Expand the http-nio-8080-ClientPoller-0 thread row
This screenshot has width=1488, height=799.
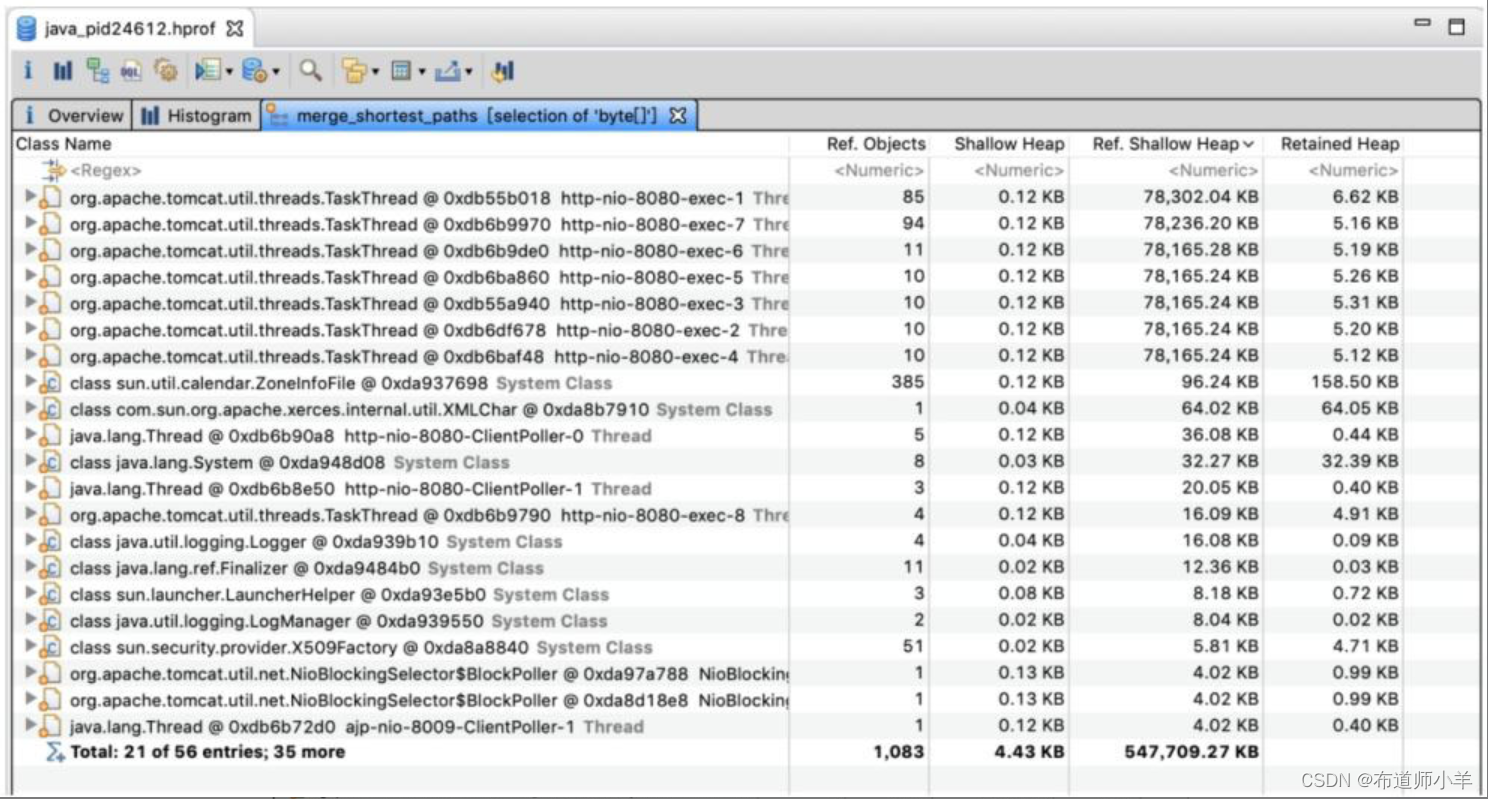tap(30, 435)
